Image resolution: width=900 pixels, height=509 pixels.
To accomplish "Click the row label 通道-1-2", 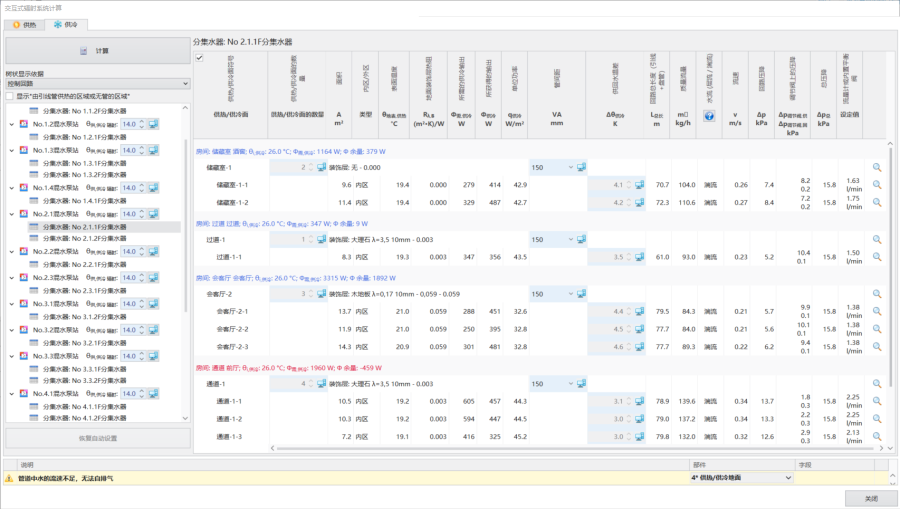I will pyautogui.click(x=229, y=419).
